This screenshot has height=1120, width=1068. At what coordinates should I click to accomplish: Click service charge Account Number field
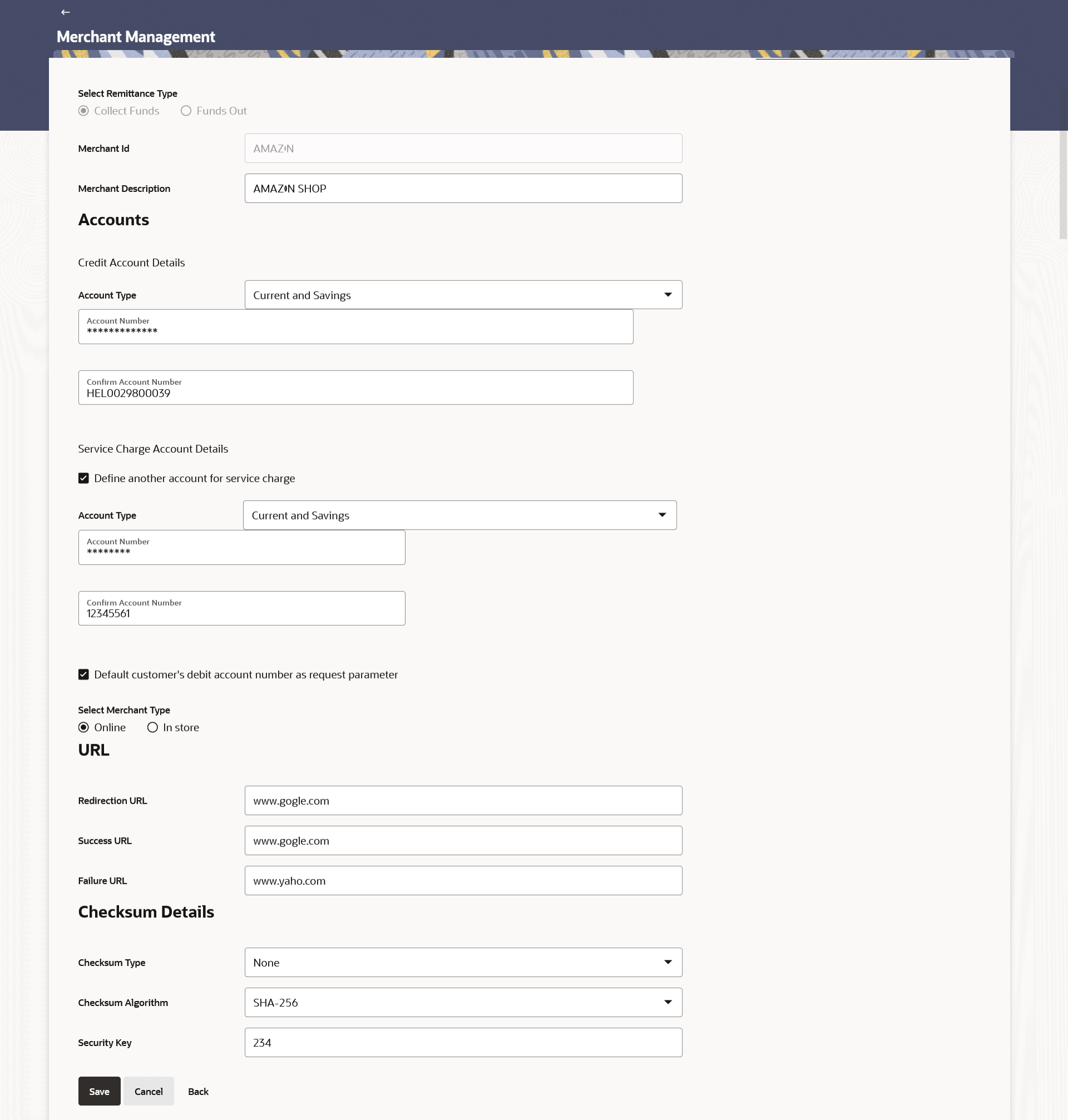pos(241,547)
